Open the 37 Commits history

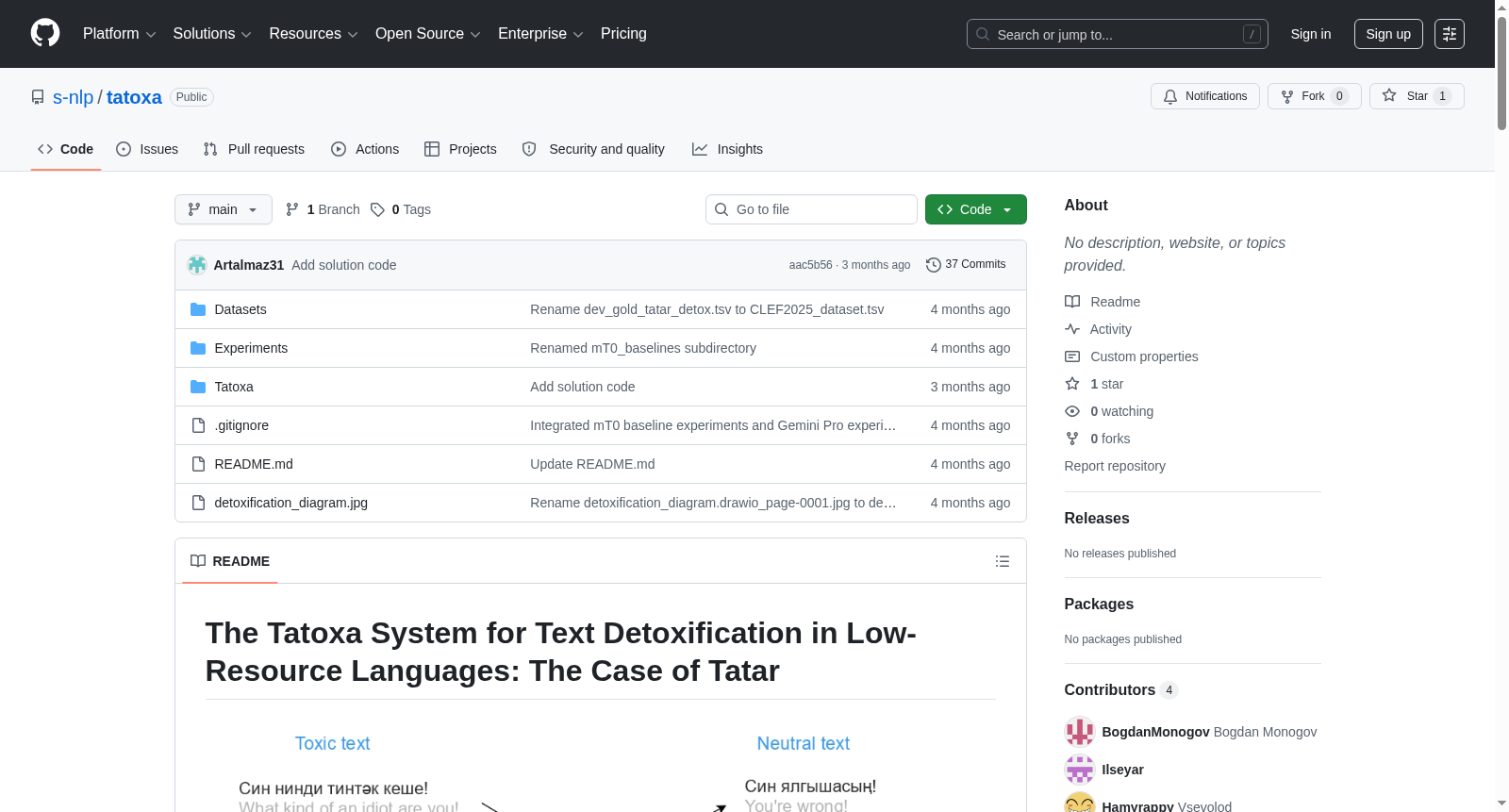click(x=966, y=265)
